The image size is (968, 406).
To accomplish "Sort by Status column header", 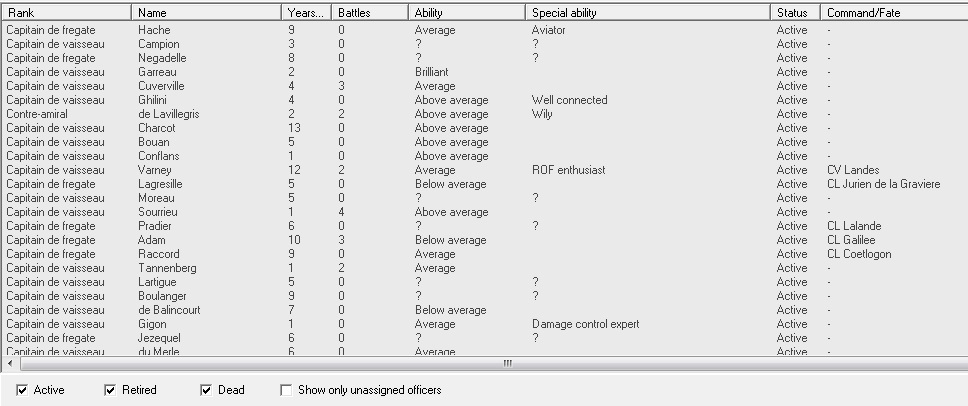I will pos(796,12).
